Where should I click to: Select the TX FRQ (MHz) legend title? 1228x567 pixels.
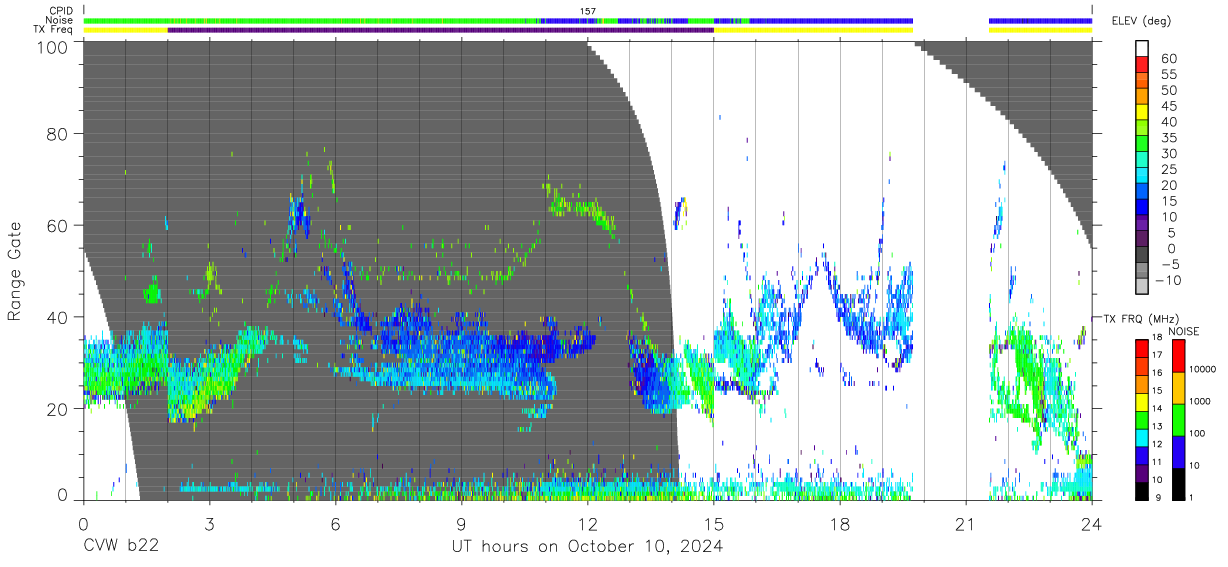click(1143, 318)
